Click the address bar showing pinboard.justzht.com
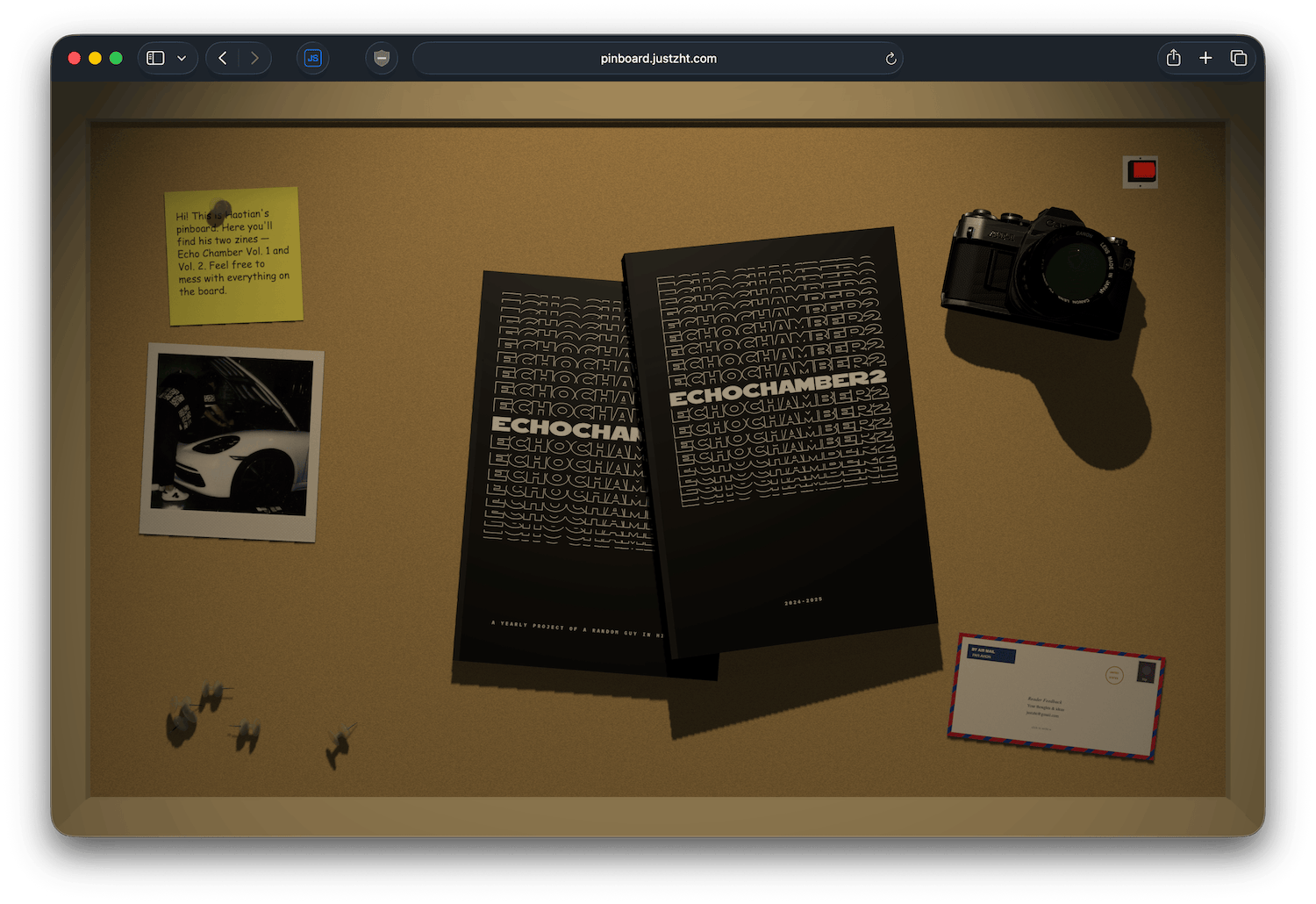1316x904 pixels. (x=658, y=58)
